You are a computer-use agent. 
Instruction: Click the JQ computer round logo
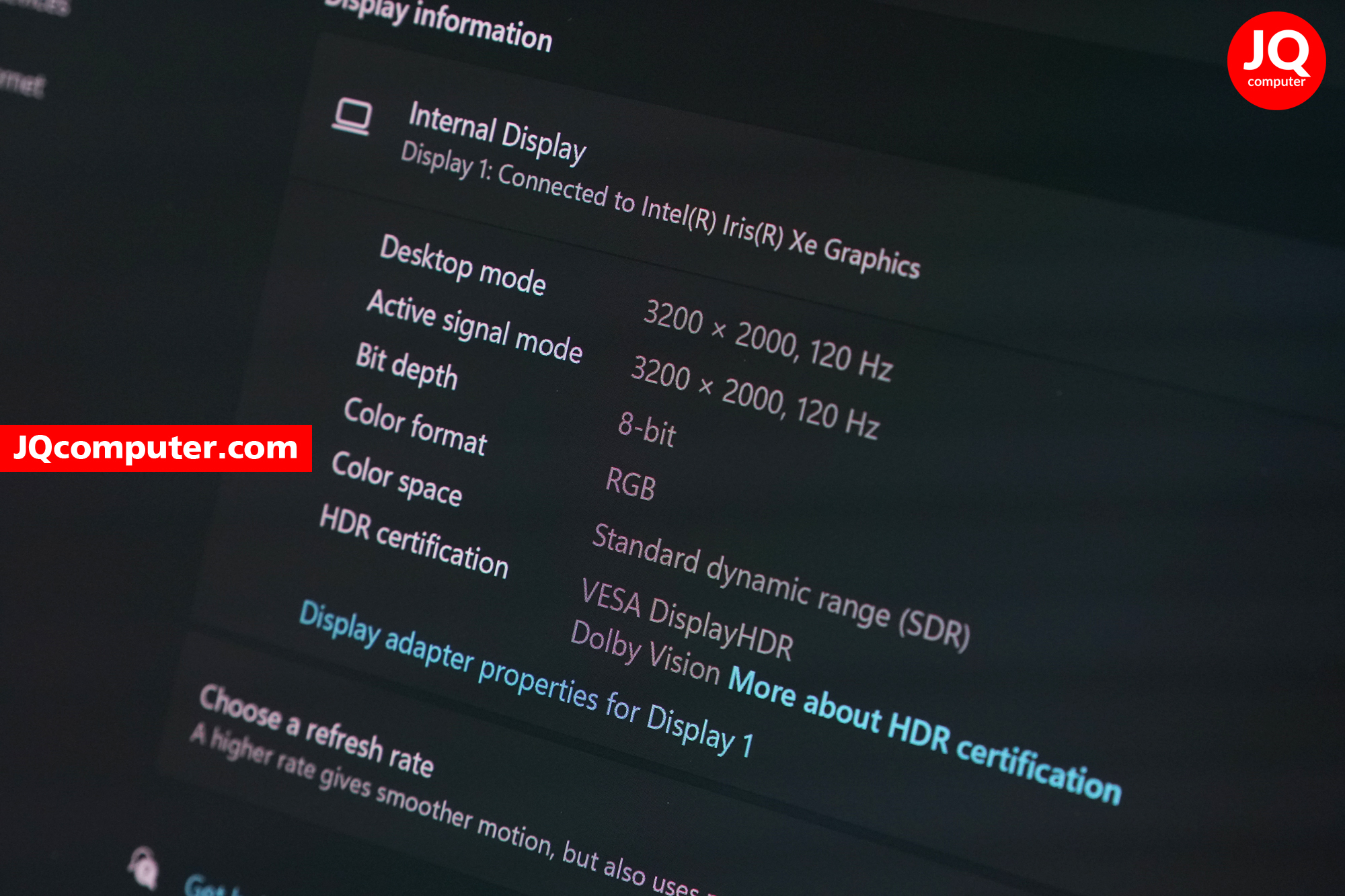click(x=1276, y=60)
